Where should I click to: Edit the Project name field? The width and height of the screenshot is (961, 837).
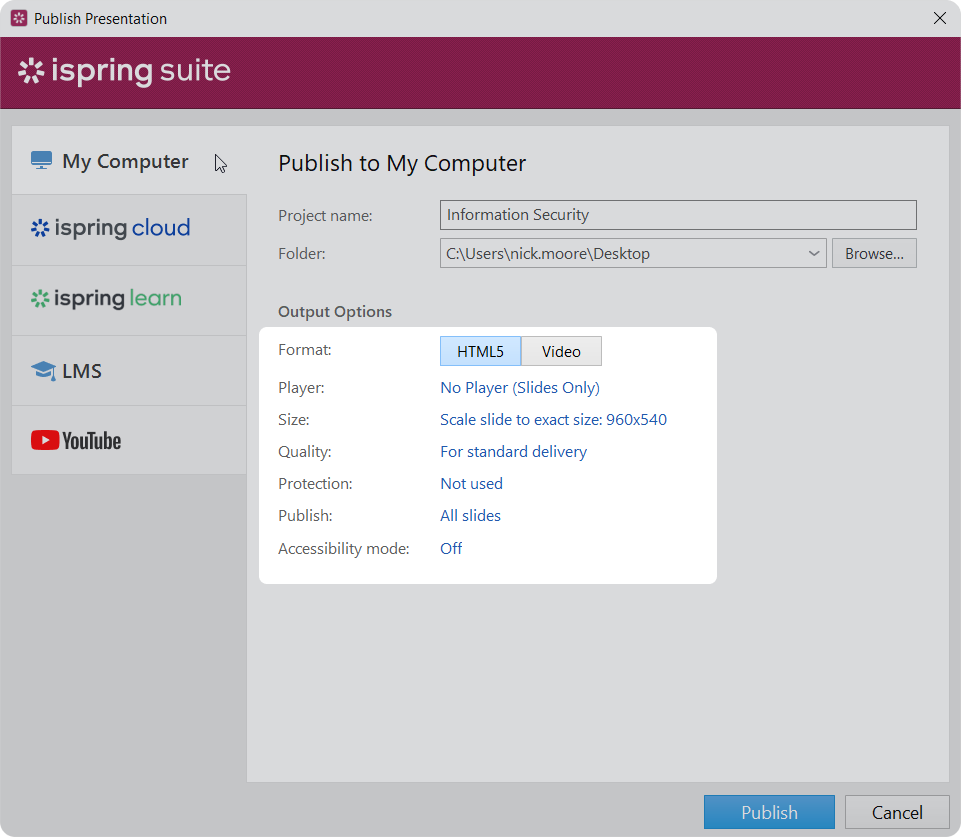tap(678, 215)
